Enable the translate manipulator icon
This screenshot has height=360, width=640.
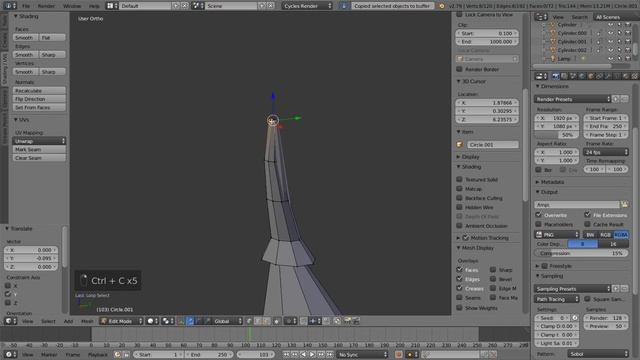click(x=190, y=321)
